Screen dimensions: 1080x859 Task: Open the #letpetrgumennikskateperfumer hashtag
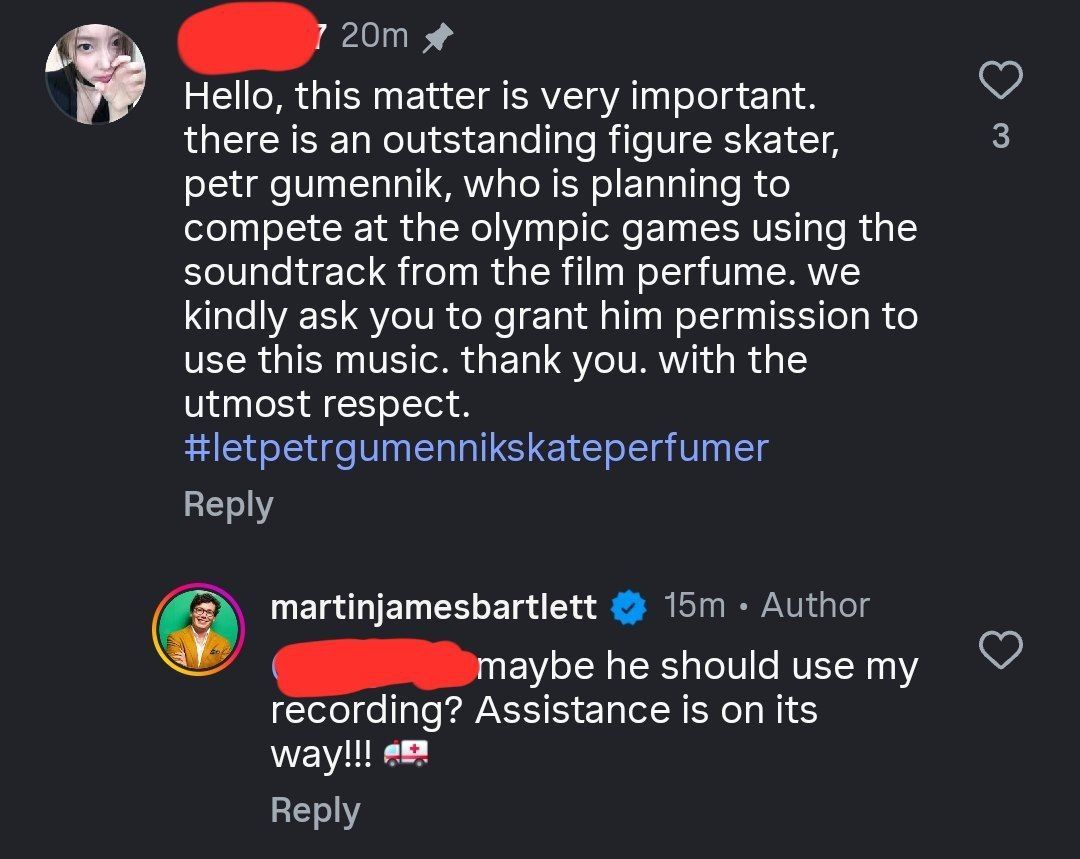[476, 447]
